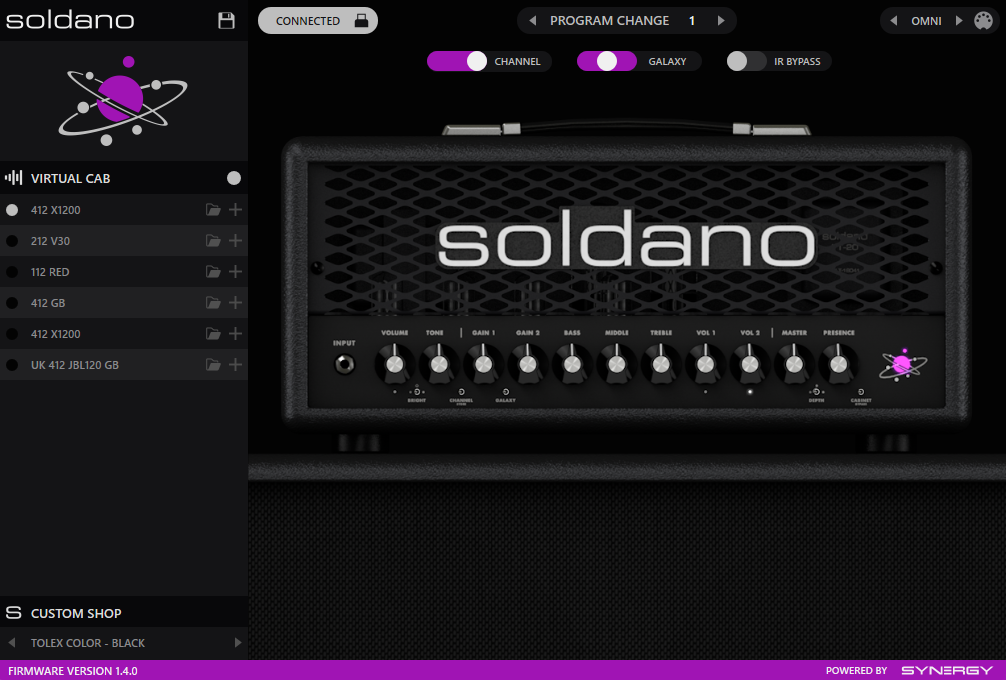This screenshot has height=680, width=1006.
Task: Click the save preset disk icon
Action: 226,20
